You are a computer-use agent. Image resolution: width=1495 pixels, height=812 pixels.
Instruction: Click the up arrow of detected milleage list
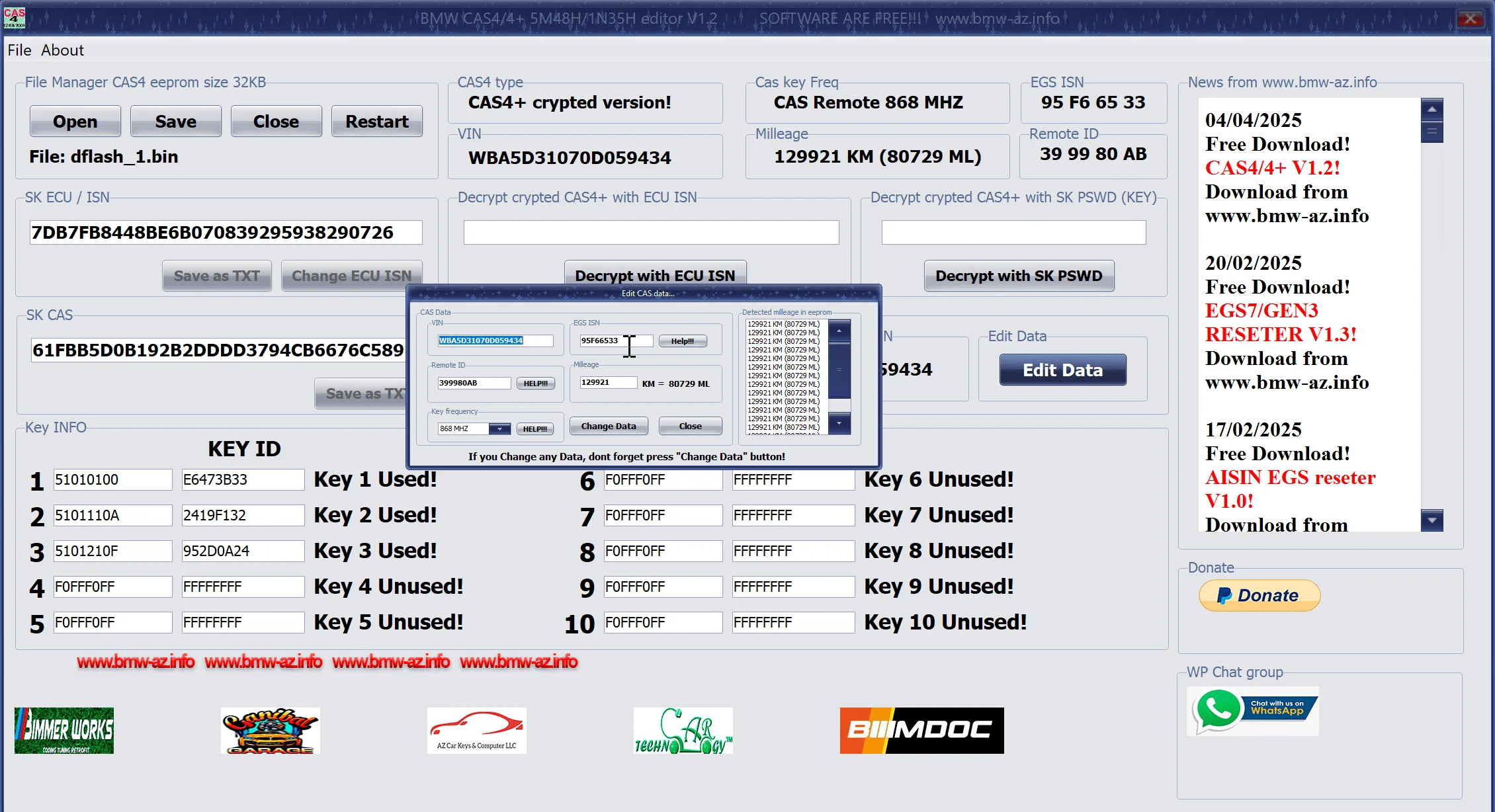point(839,330)
